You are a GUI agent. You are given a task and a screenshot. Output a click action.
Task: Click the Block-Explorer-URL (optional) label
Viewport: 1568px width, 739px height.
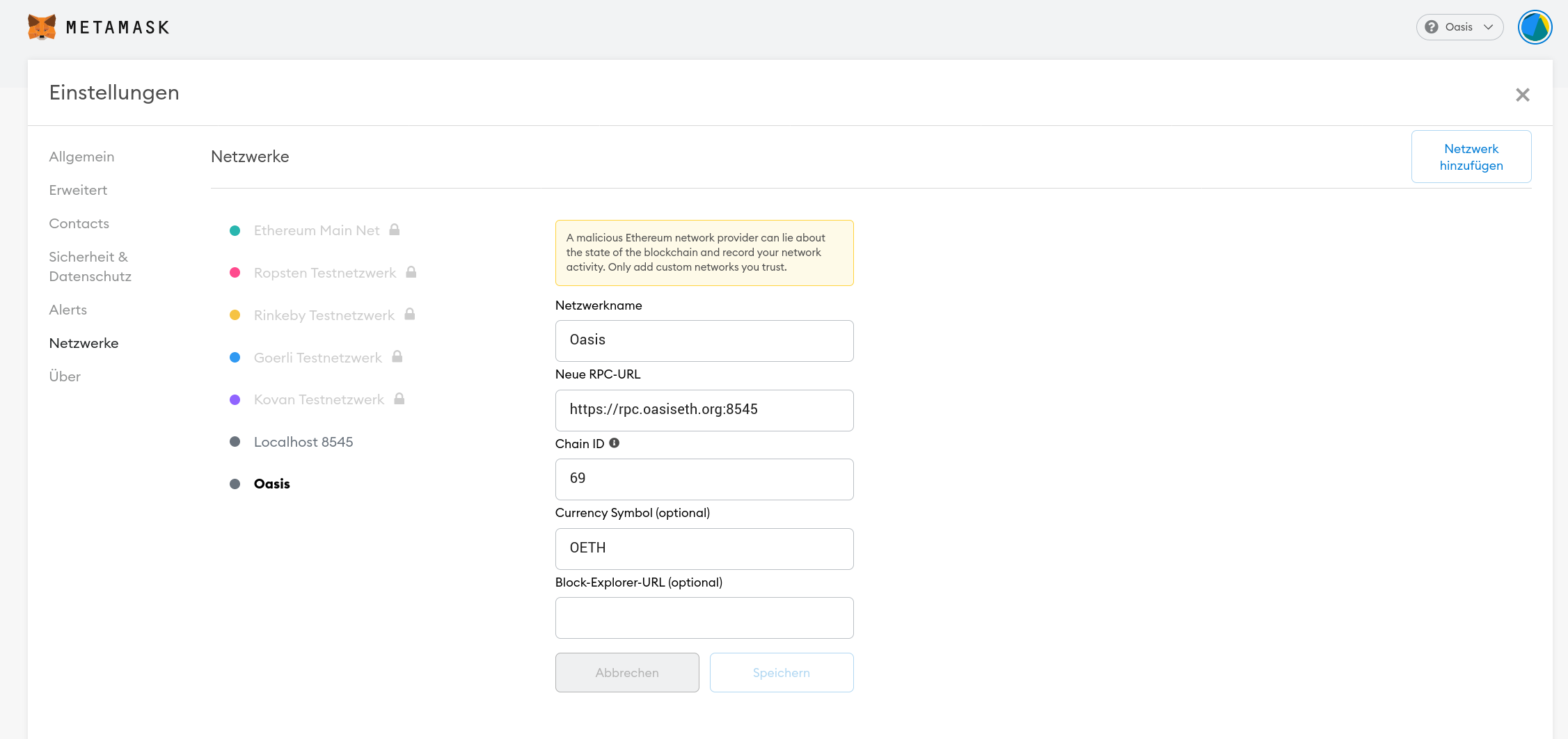[x=639, y=582]
